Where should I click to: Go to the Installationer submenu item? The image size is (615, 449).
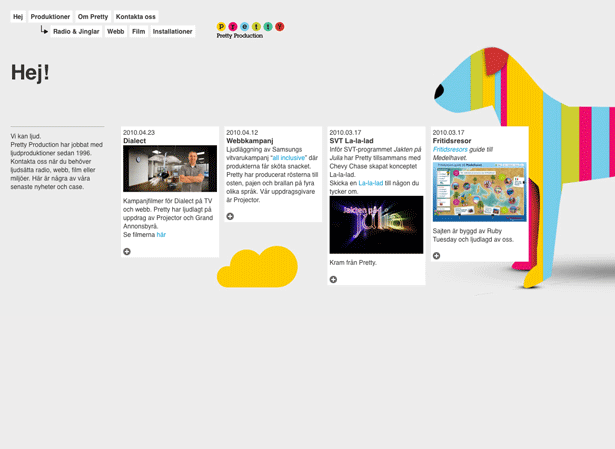(x=173, y=32)
